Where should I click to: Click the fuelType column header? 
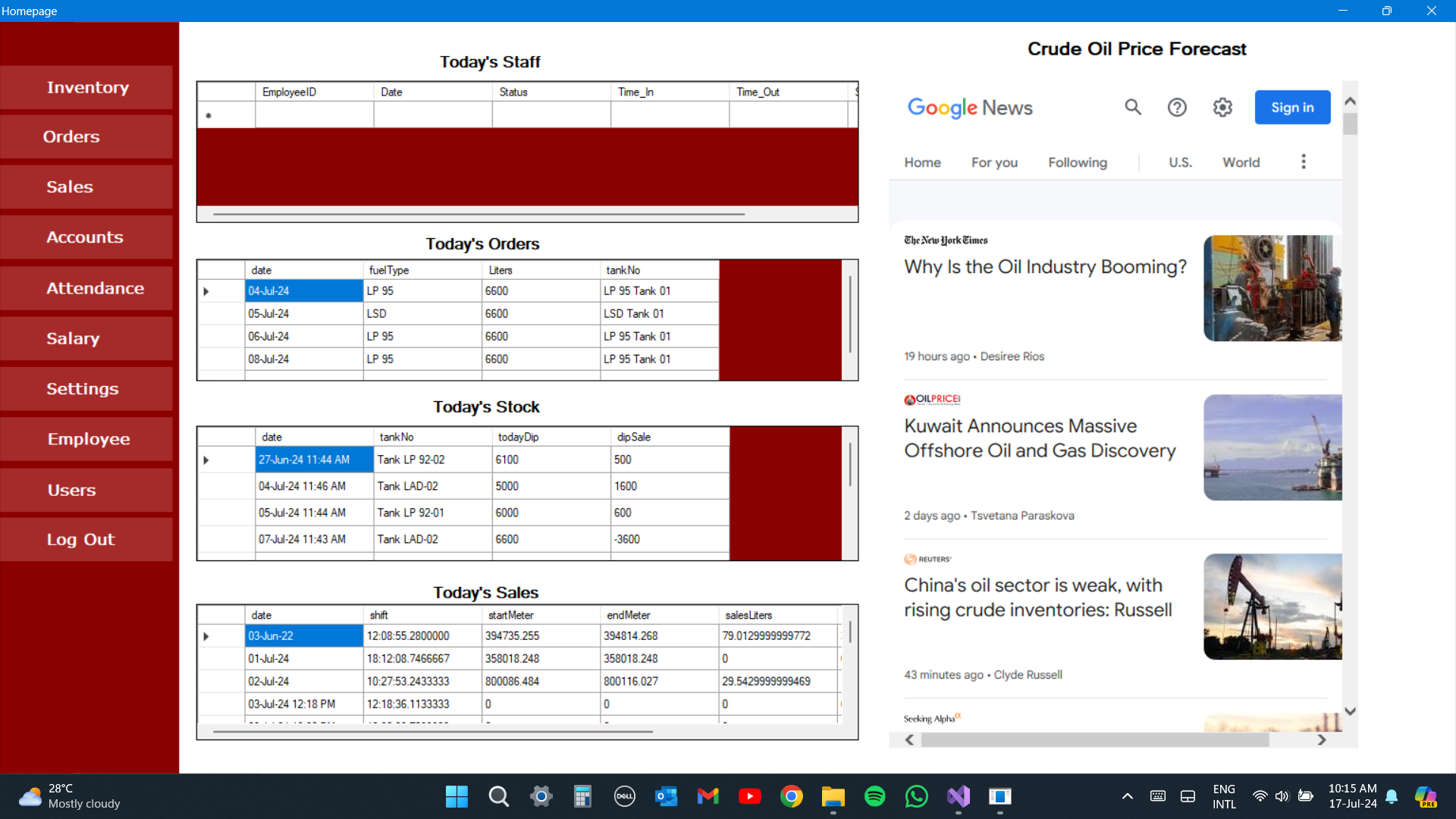422,270
